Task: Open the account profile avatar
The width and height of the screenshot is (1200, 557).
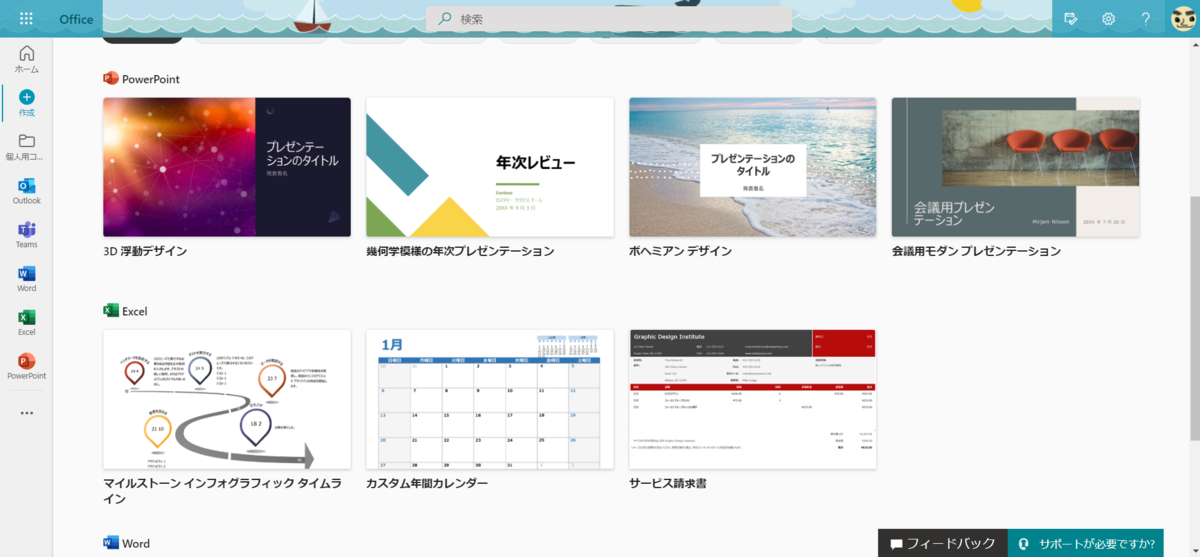Action: pyautogui.click(x=1182, y=19)
